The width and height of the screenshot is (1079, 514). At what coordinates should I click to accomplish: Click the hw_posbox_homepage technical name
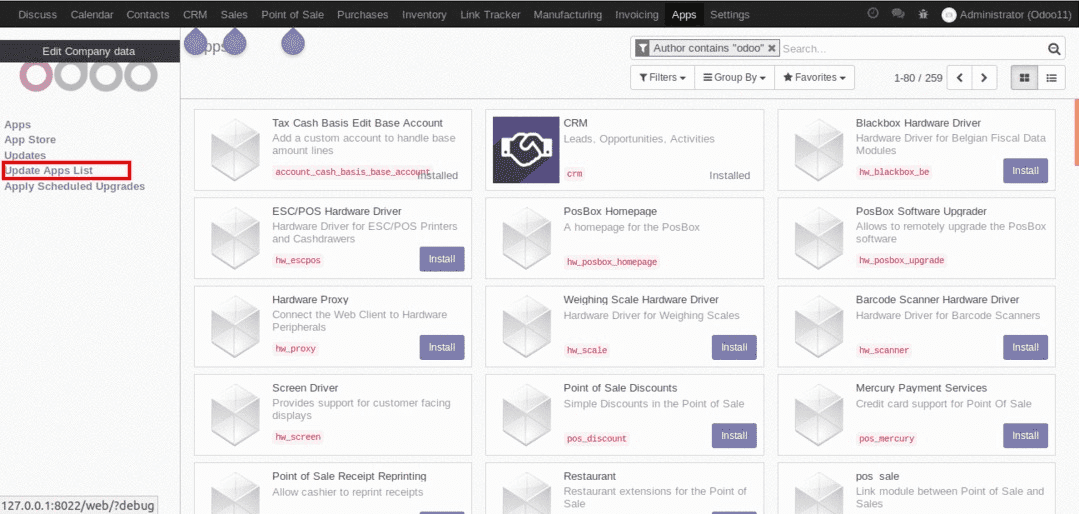pos(612,262)
